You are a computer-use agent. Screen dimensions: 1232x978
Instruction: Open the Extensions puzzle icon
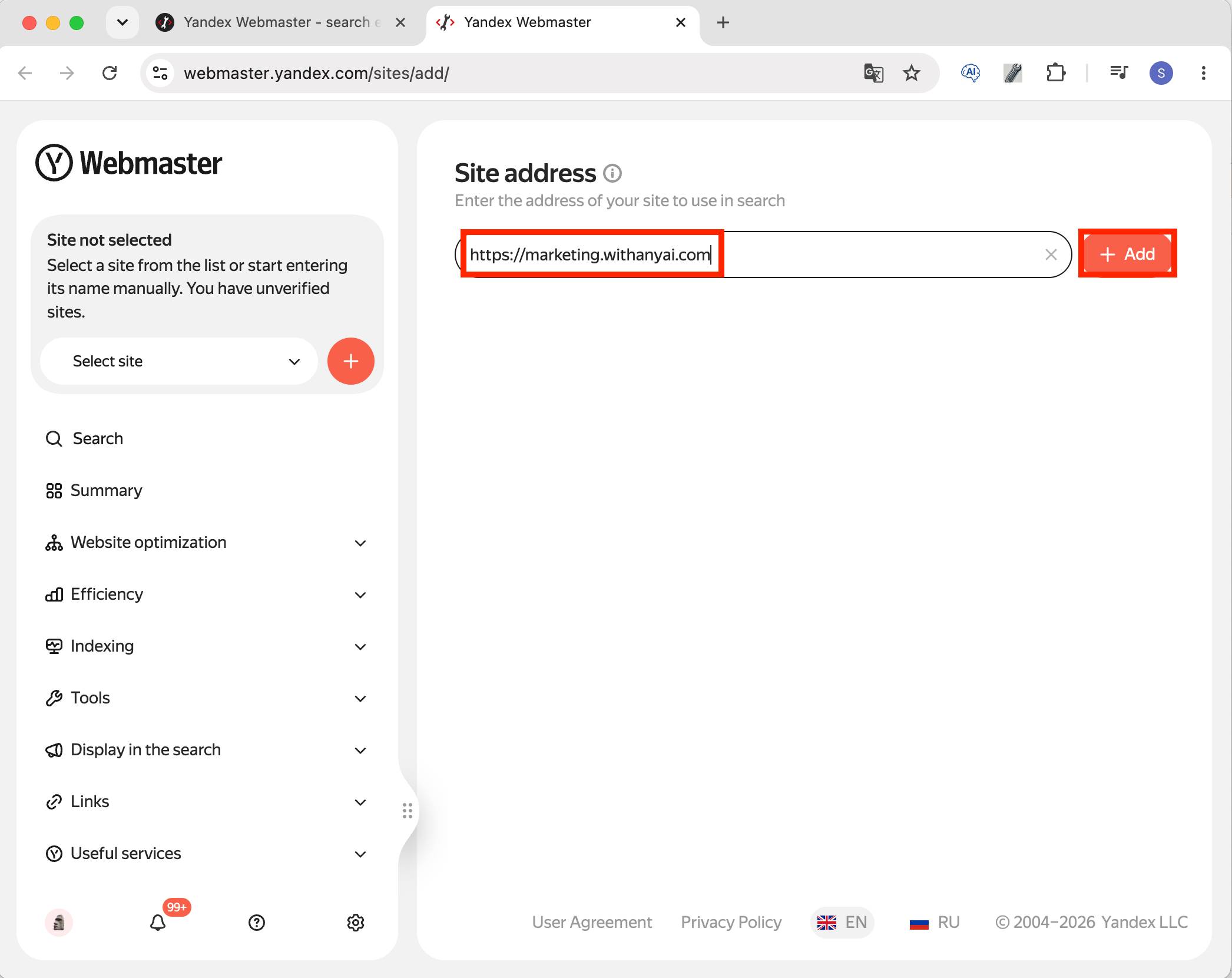[1056, 73]
